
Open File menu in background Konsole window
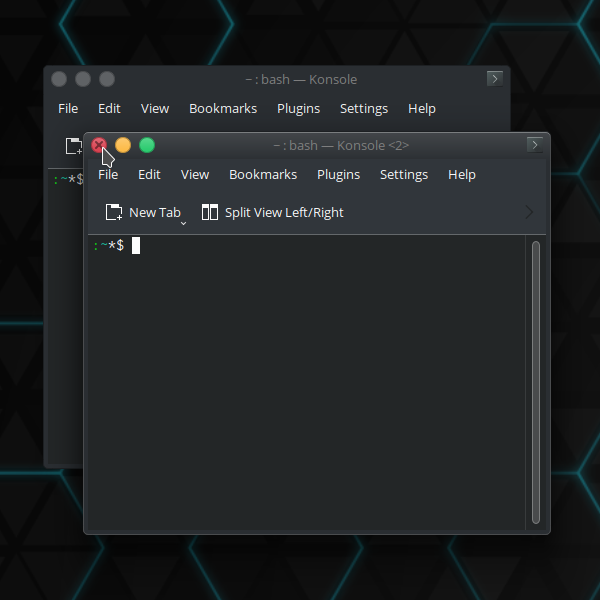(x=68, y=109)
